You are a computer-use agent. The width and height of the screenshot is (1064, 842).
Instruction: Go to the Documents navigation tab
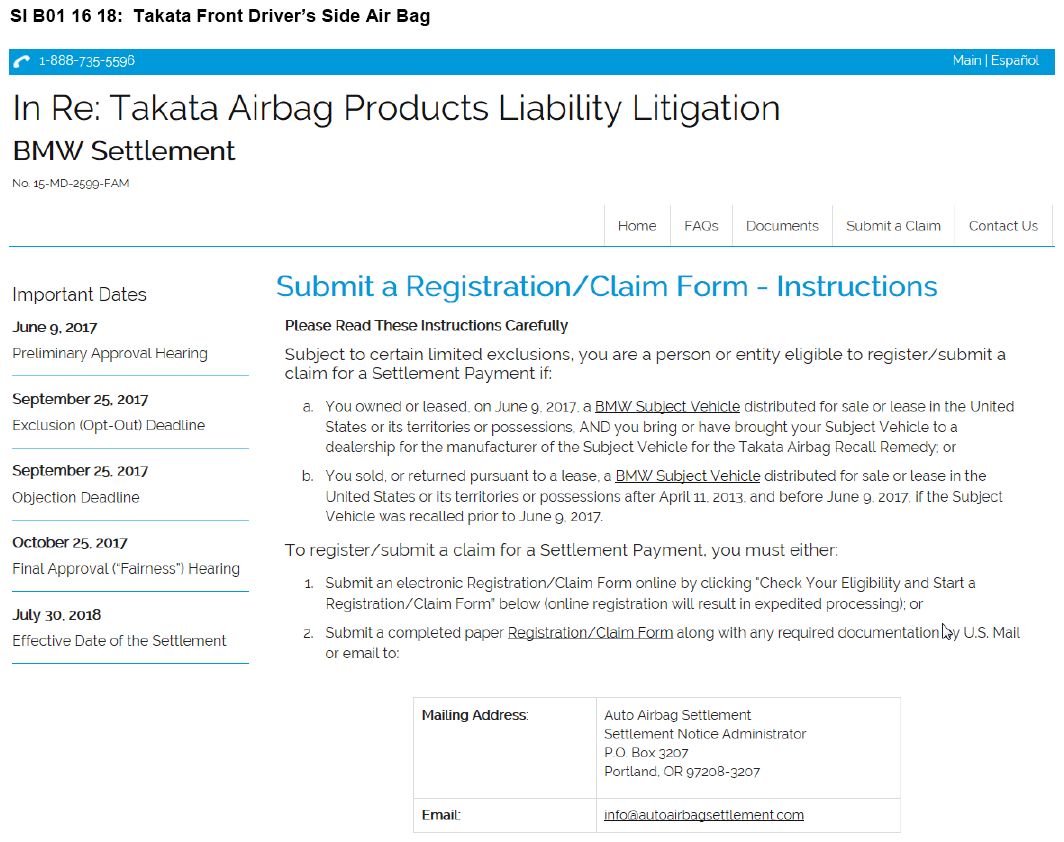tap(782, 226)
